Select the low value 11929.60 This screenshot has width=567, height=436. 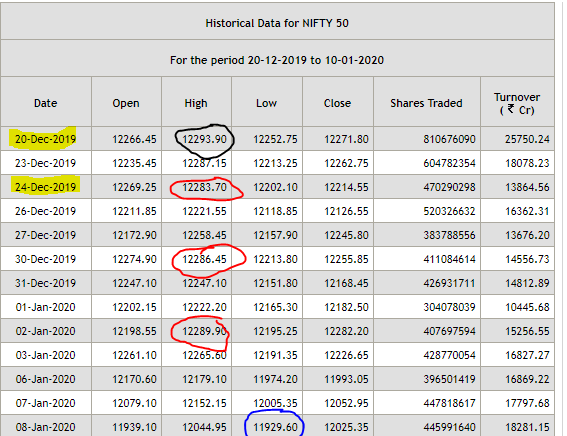pos(275,427)
